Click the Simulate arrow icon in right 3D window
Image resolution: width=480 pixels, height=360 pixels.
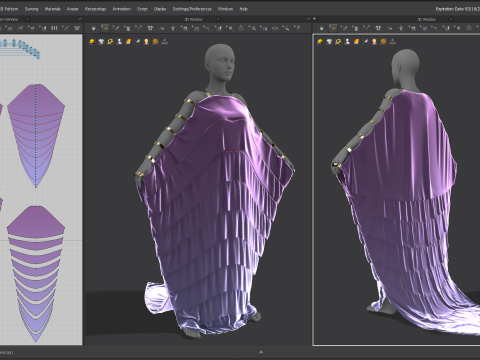point(322,28)
